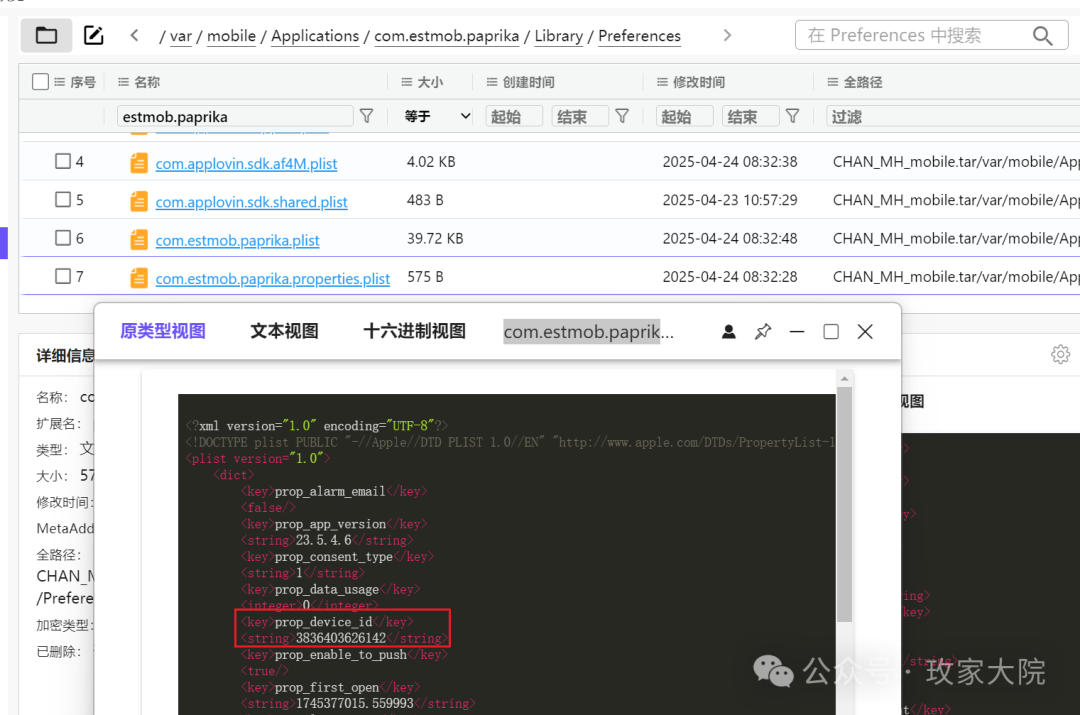Navigate to Applications in breadcrumb
This screenshot has width=1080, height=715.
pos(315,36)
